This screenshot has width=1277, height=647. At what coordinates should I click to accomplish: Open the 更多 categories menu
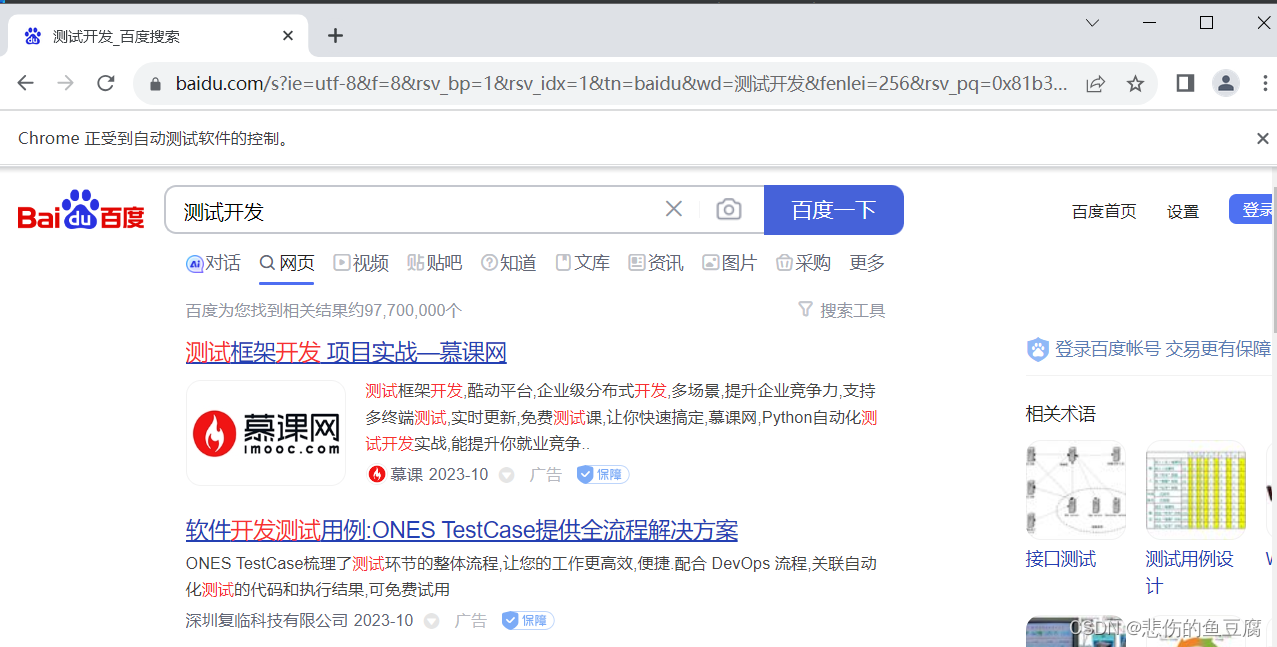coord(867,263)
